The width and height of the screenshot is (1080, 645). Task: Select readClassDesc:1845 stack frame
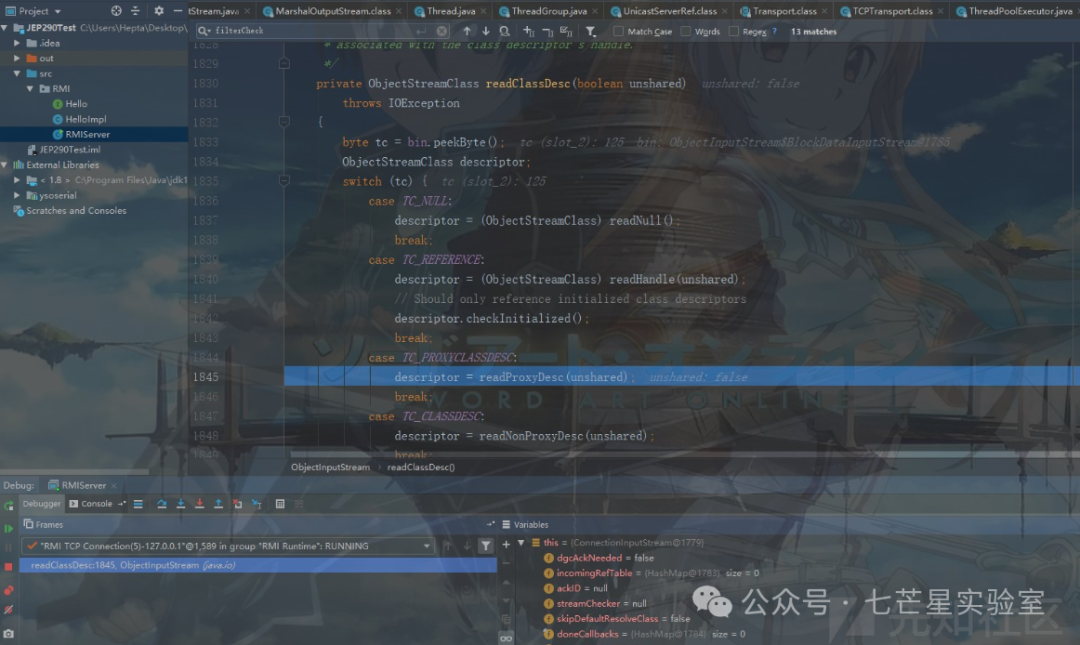(258, 565)
